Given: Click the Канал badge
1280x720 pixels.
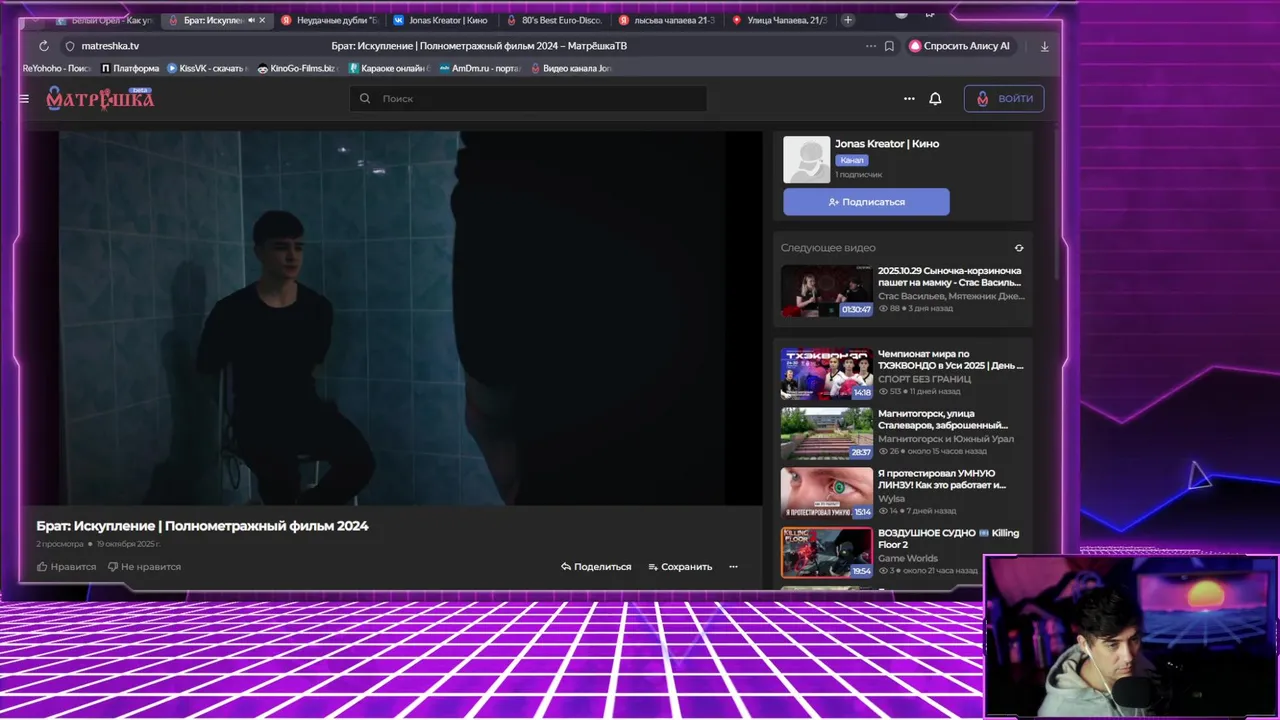Looking at the screenshot, I should (852, 160).
